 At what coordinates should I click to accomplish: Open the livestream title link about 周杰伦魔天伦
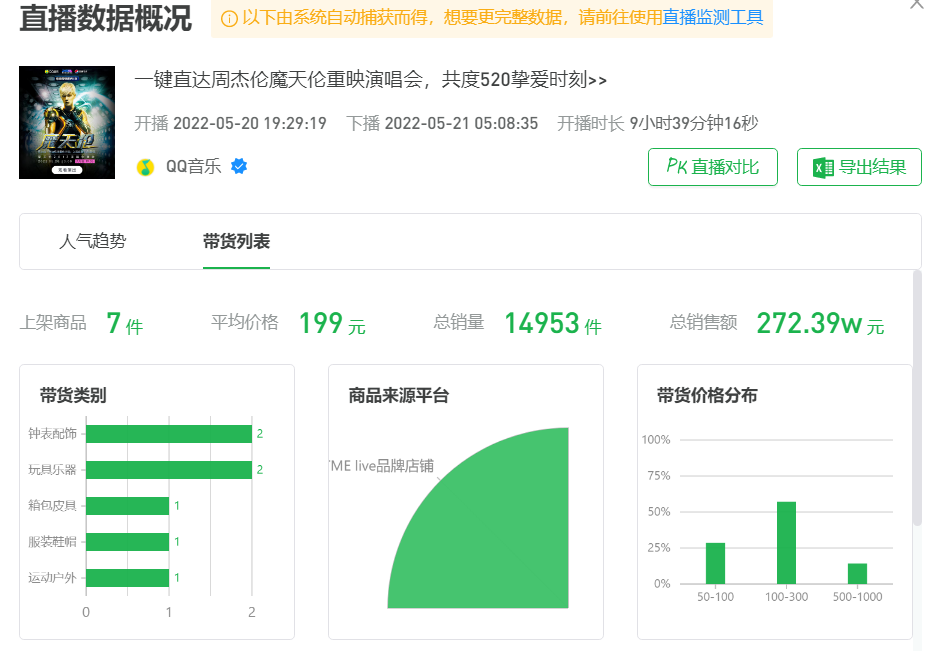pyautogui.click(x=370, y=79)
